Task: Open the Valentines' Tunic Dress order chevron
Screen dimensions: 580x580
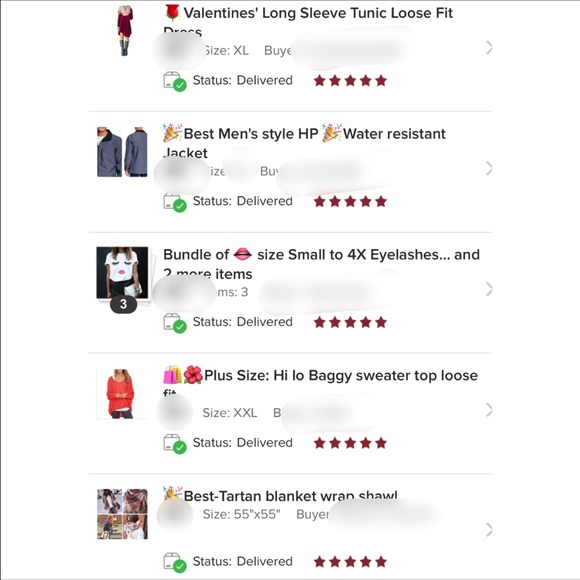Action: tap(489, 48)
